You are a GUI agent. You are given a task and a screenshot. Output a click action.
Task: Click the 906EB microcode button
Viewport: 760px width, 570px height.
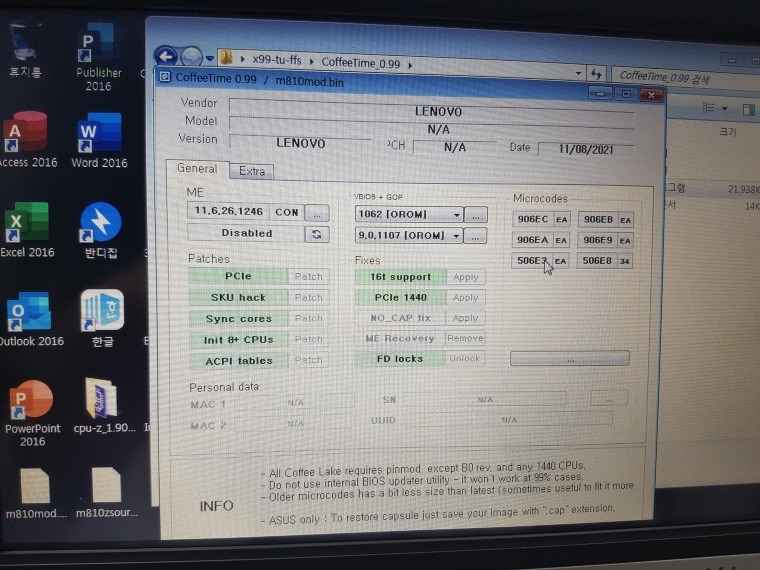[598, 220]
